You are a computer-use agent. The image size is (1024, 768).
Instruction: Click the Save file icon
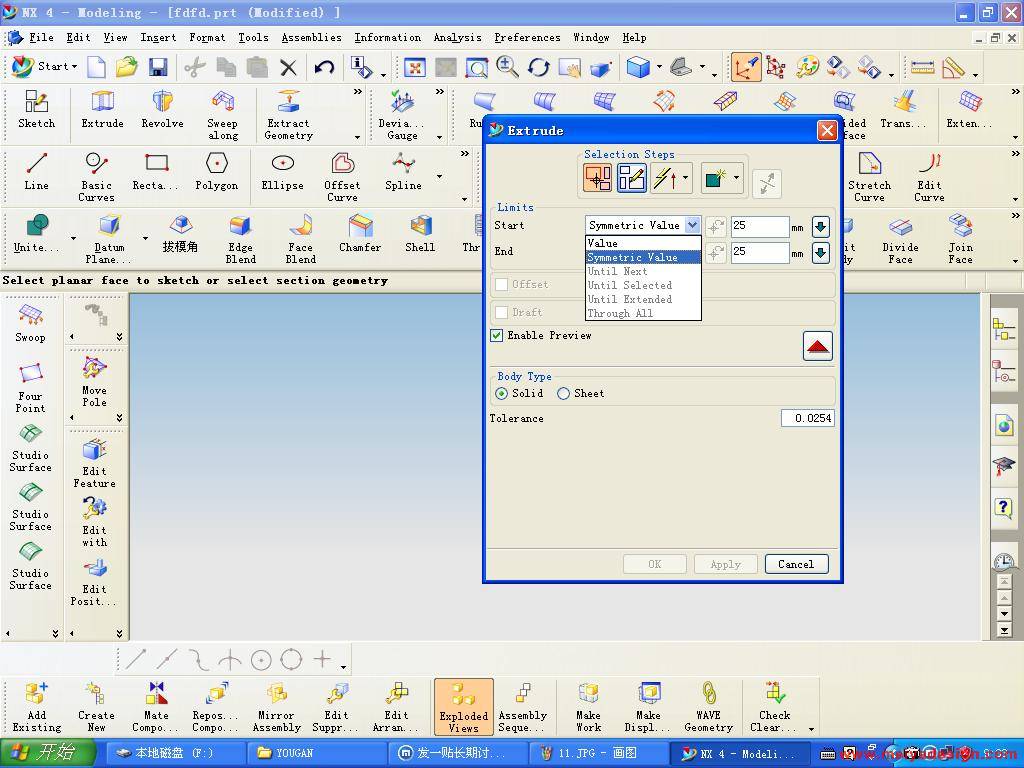[x=158, y=67]
